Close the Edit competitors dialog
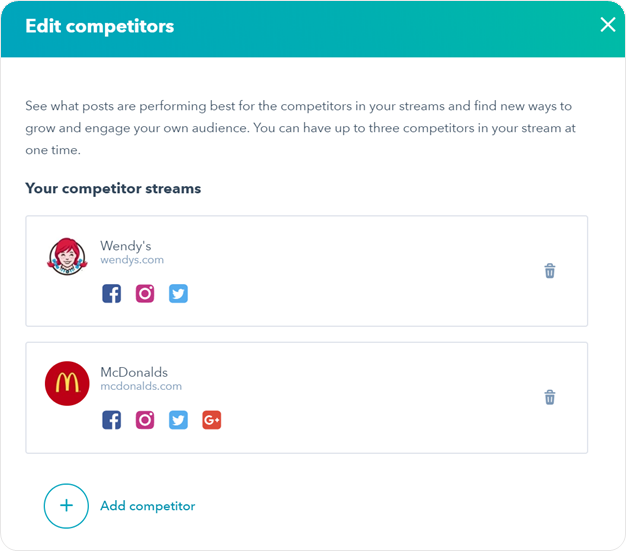 point(608,25)
